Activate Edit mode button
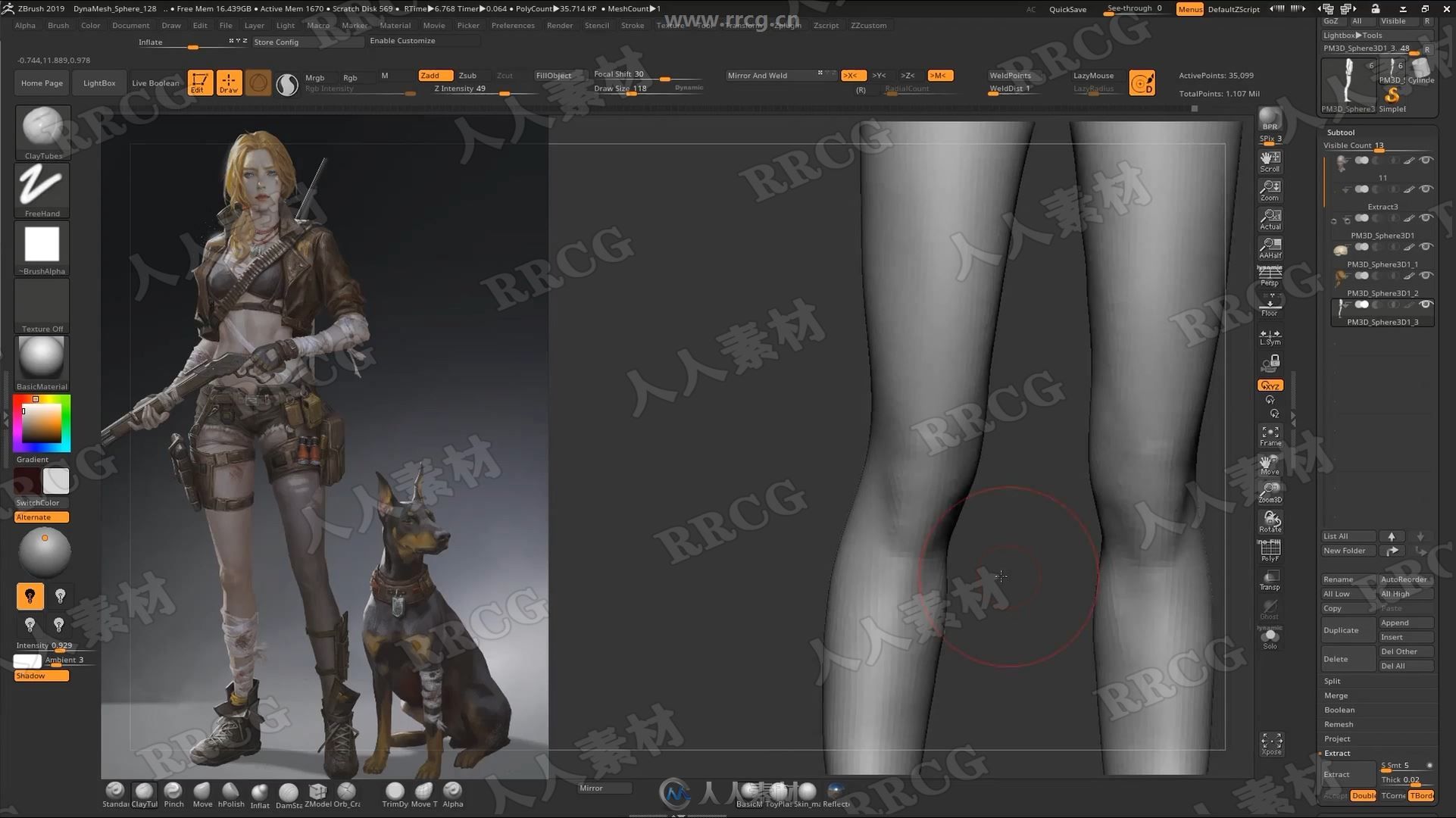 click(x=200, y=83)
